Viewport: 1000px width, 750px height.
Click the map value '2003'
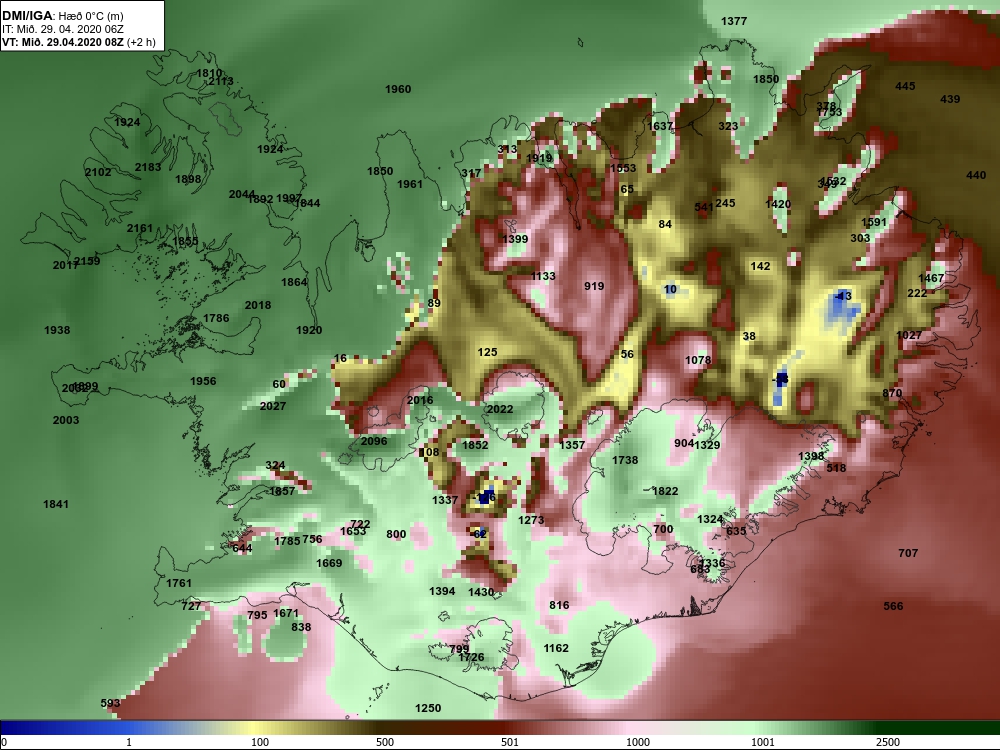pos(66,420)
